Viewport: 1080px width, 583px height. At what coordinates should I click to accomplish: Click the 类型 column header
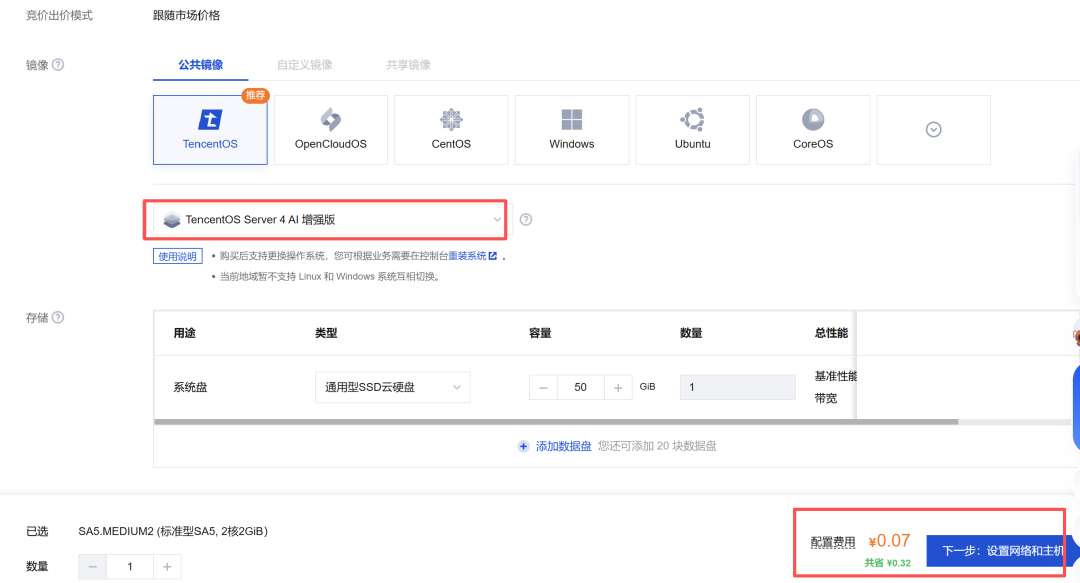(326, 333)
